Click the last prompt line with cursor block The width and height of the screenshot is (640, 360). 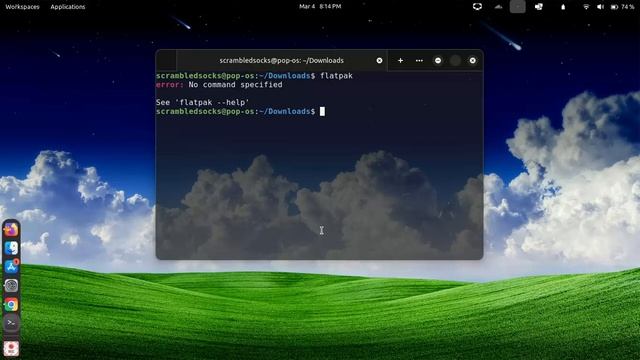point(240,111)
